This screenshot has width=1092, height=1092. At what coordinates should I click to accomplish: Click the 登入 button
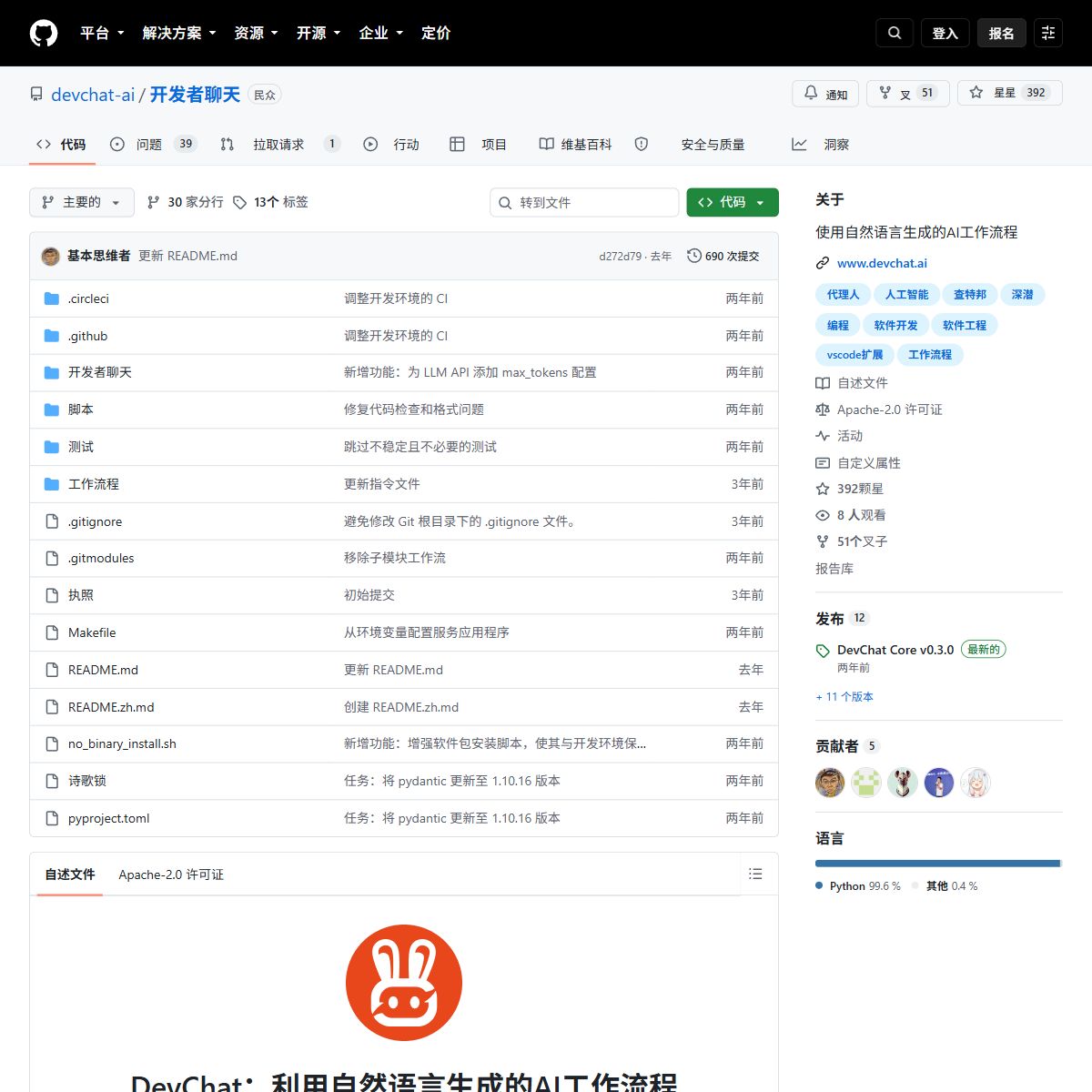945,33
